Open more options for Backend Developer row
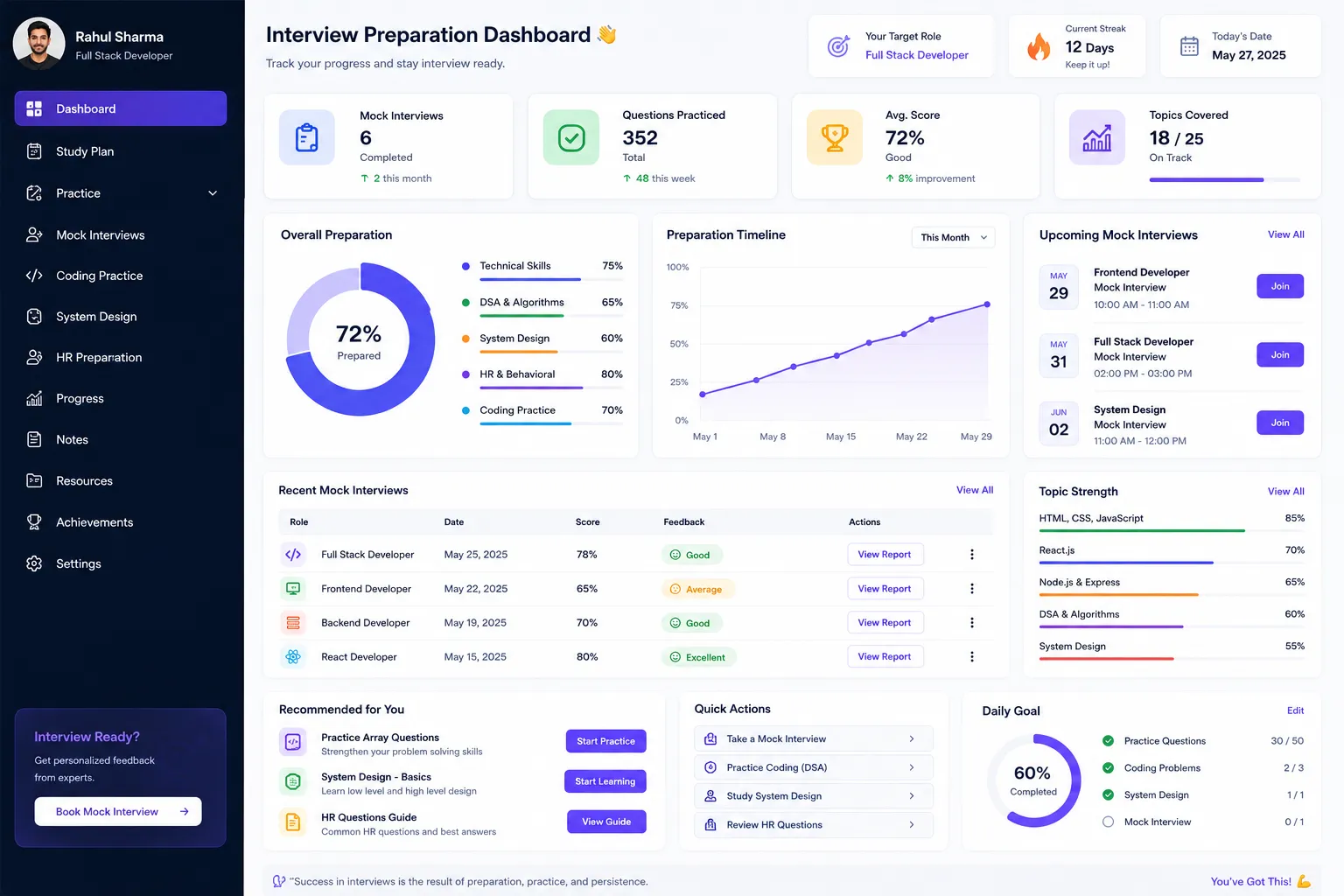This screenshot has height=896, width=1344. (x=972, y=623)
